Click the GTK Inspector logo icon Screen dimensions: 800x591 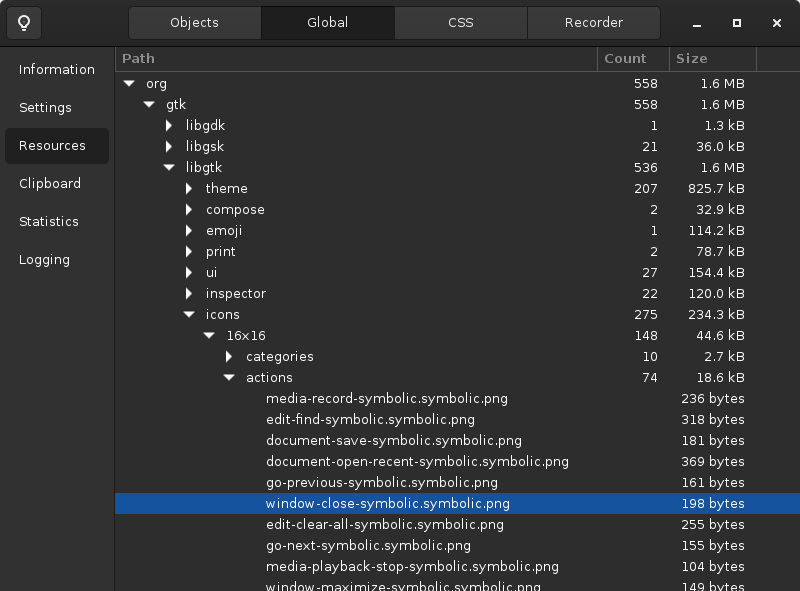tap(24, 20)
